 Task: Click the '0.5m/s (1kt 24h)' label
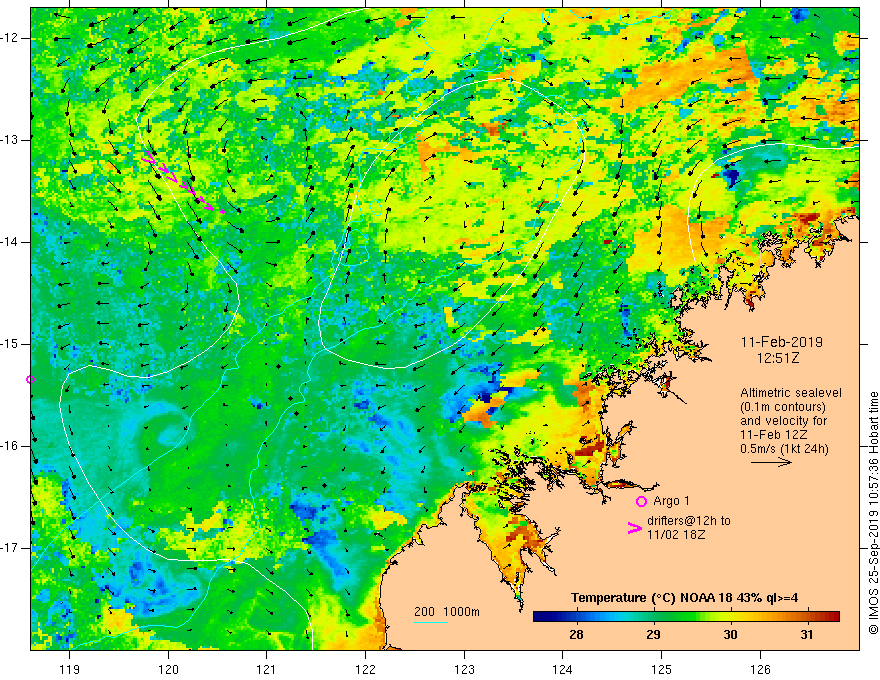(x=784, y=449)
